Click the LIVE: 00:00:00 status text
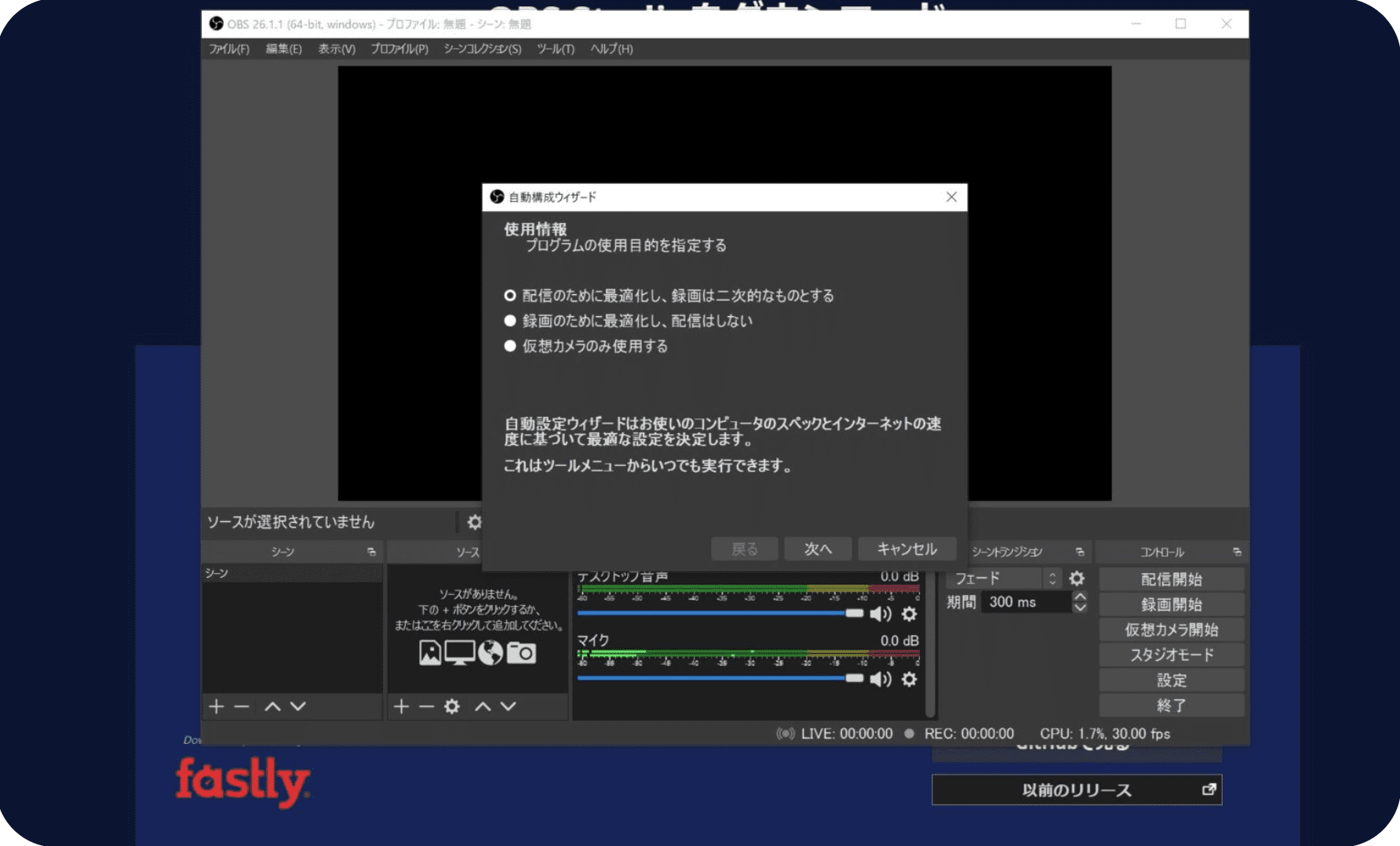Image resolution: width=1400 pixels, height=846 pixels. (x=846, y=734)
